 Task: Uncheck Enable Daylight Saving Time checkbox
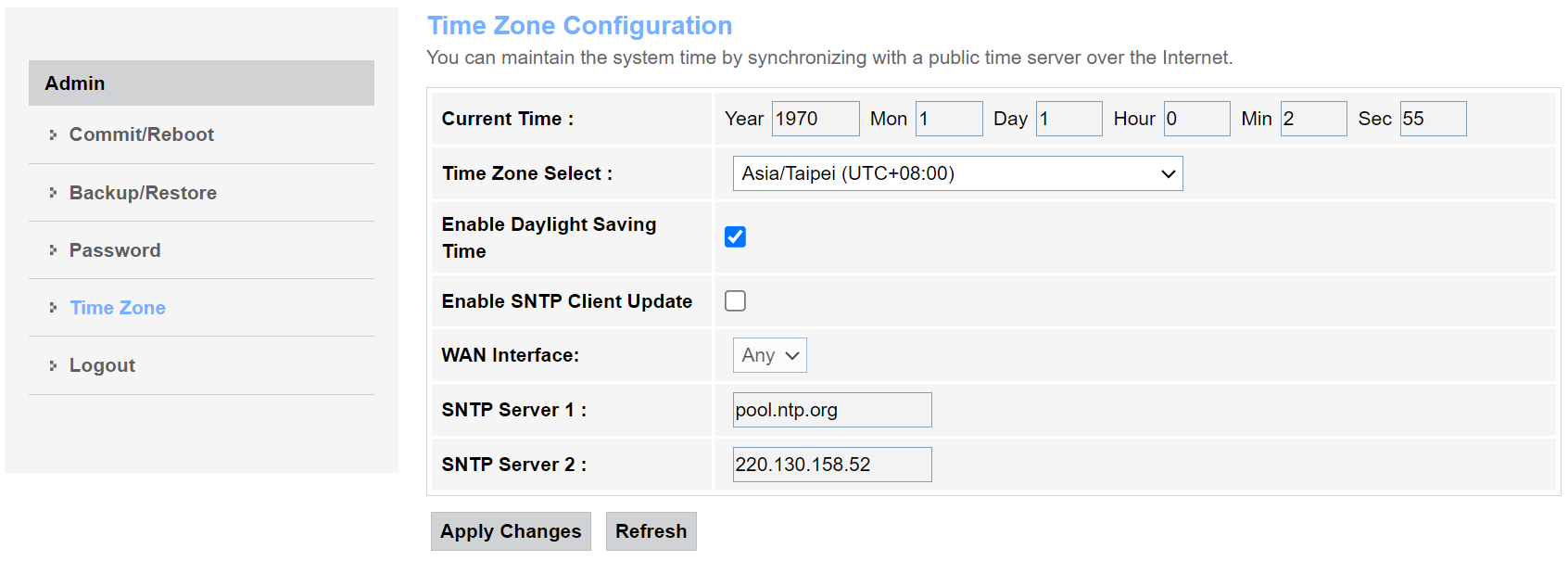click(x=735, y=237)
